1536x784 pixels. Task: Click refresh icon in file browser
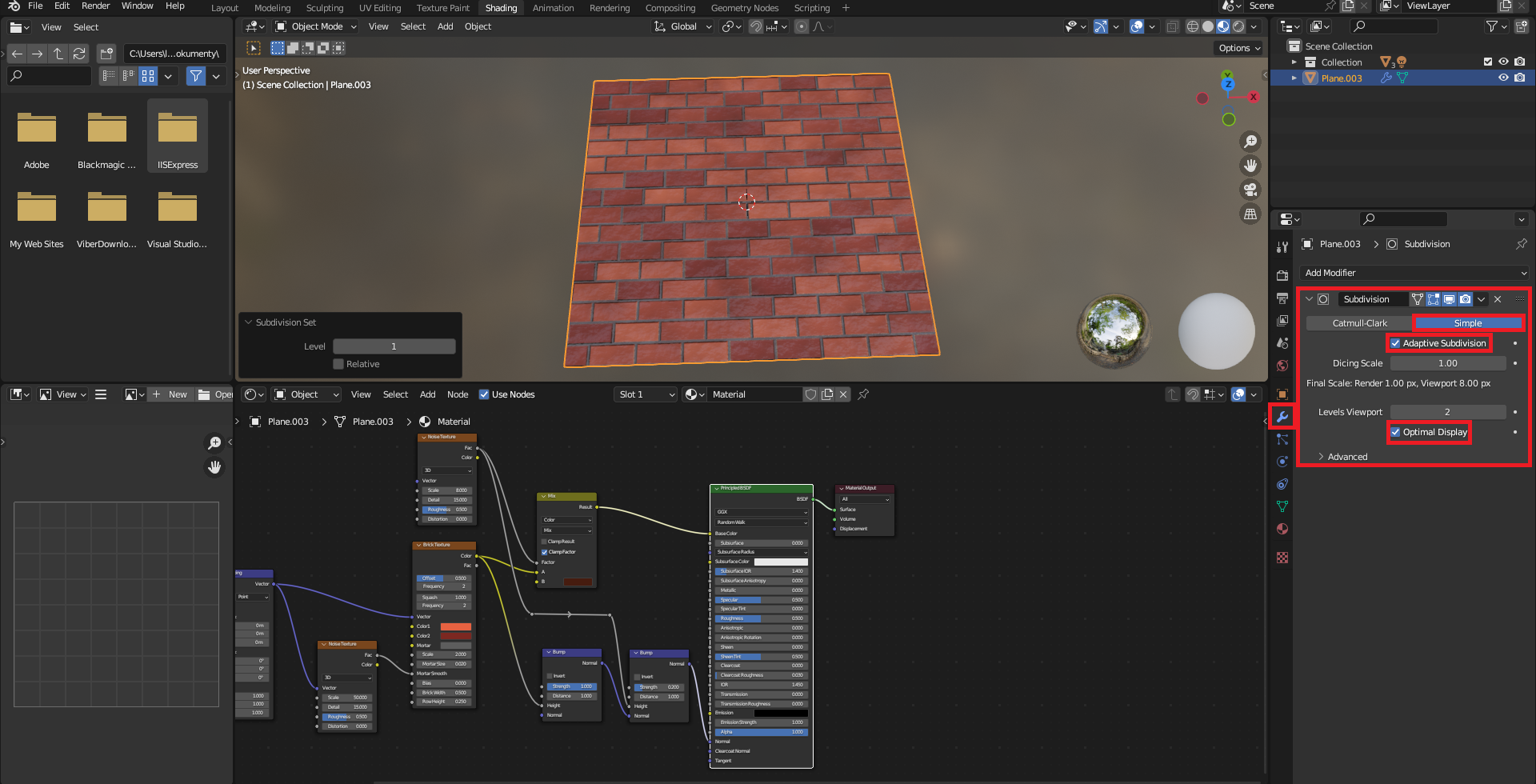tap(78, 54)
